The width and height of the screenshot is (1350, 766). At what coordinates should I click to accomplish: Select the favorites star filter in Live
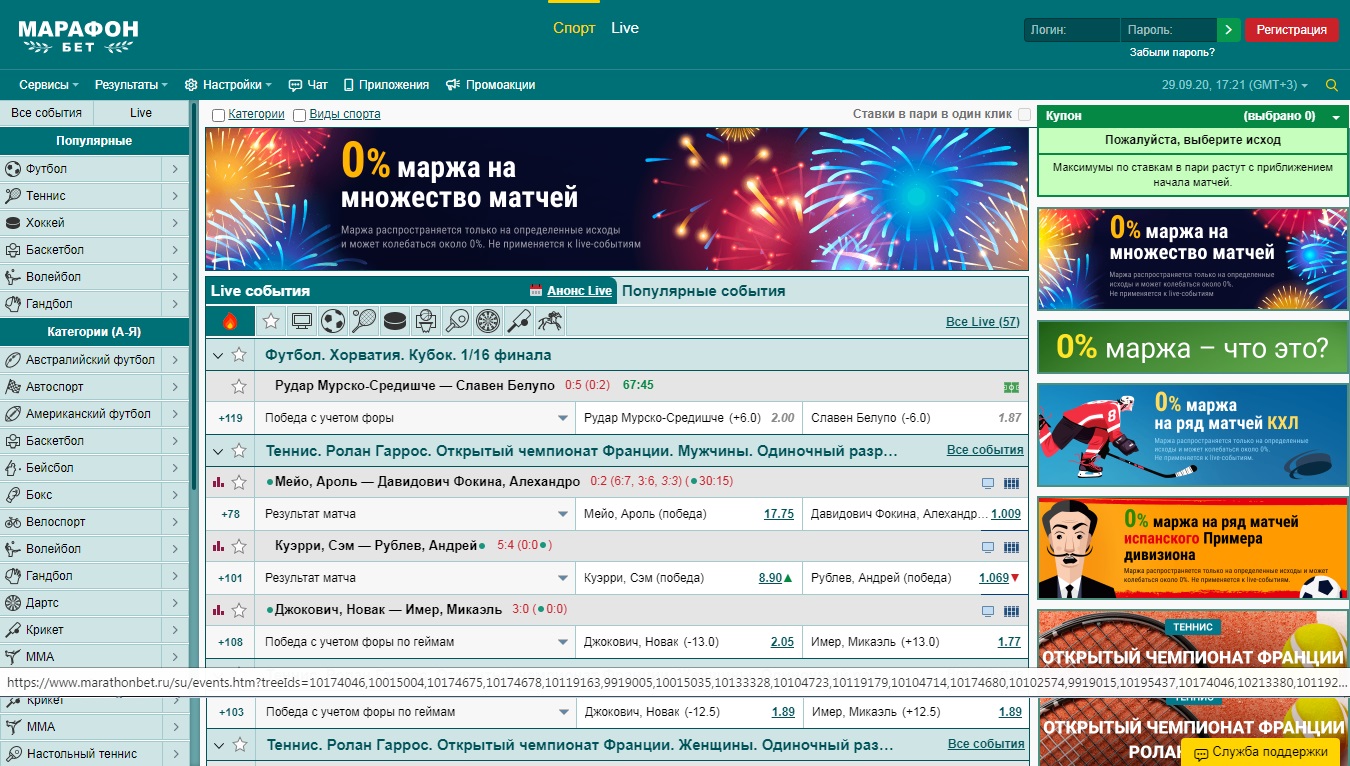click(x=271, y=321)
